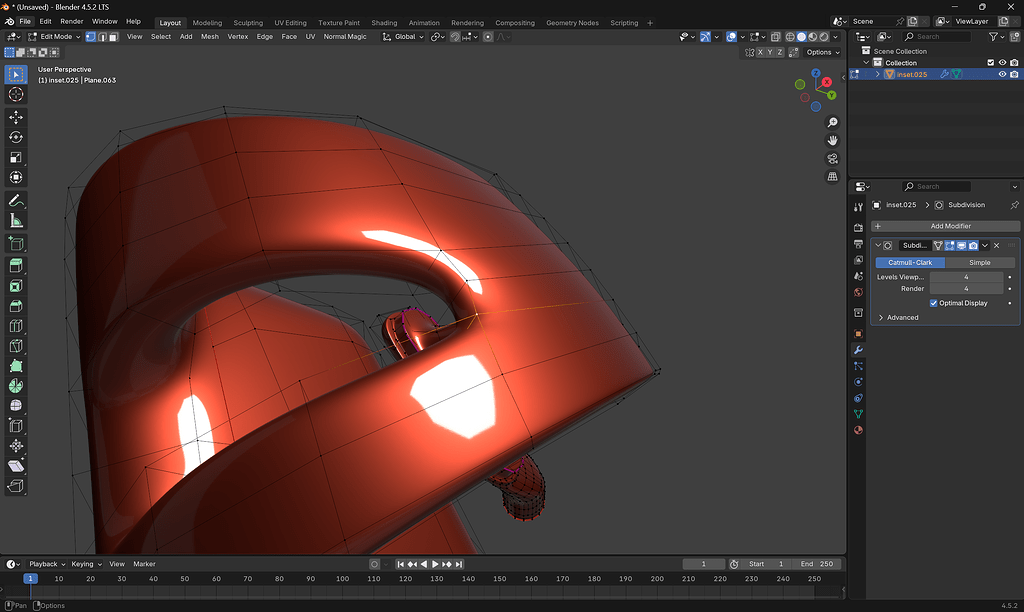Click the Levels Viewport value field

pyautogui.click(x=966, y=277)
